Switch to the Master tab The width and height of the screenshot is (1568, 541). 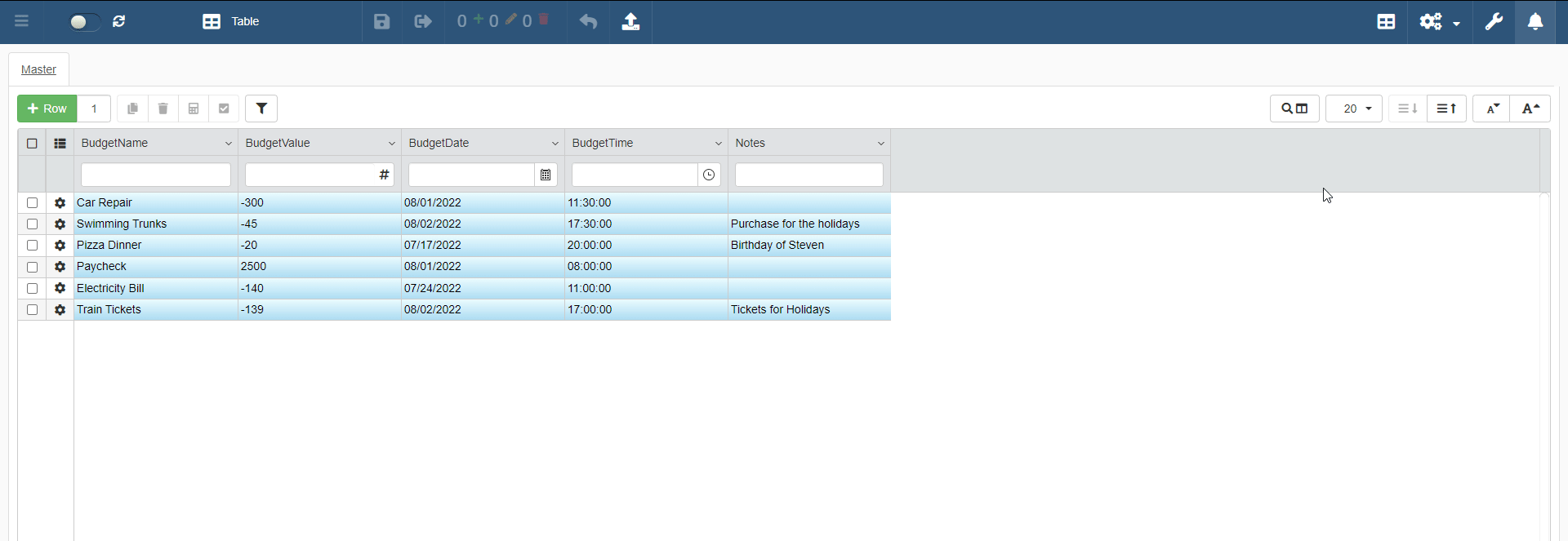point(38,70)
